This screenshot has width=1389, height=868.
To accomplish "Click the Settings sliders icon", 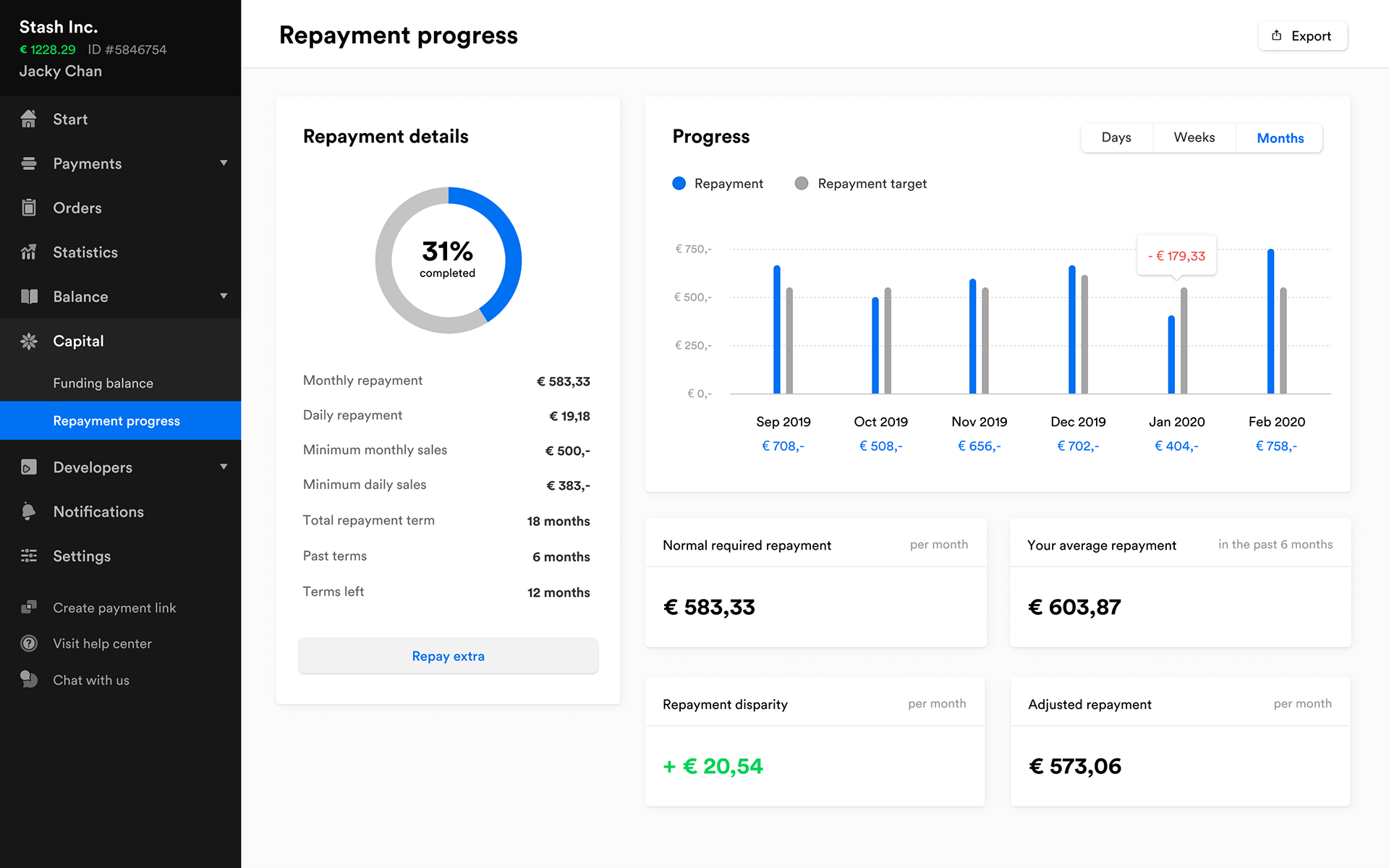I will [29, 556].
